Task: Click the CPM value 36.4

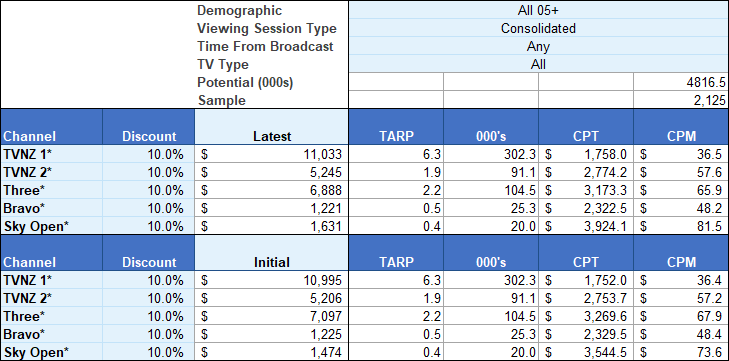Action: coord(681,280)
